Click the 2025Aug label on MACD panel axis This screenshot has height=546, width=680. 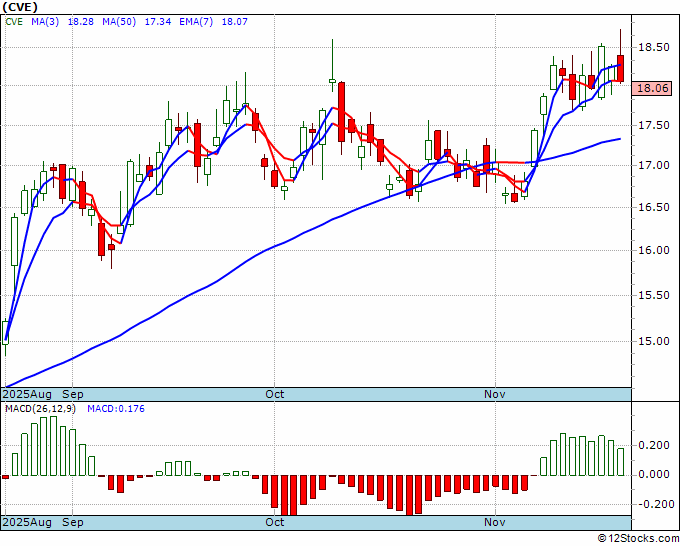27,522
